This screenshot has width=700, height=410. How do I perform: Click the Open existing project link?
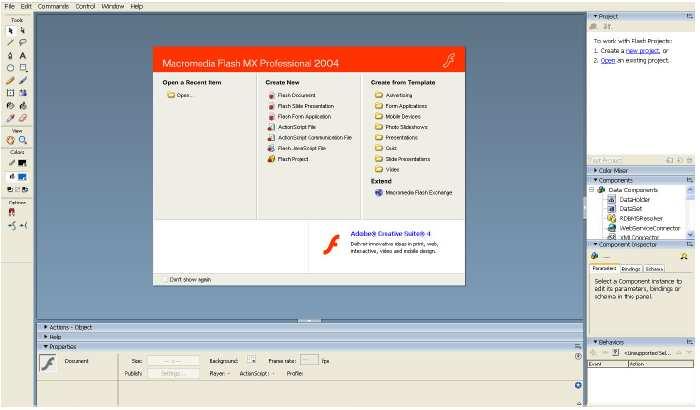pos(608,60)
